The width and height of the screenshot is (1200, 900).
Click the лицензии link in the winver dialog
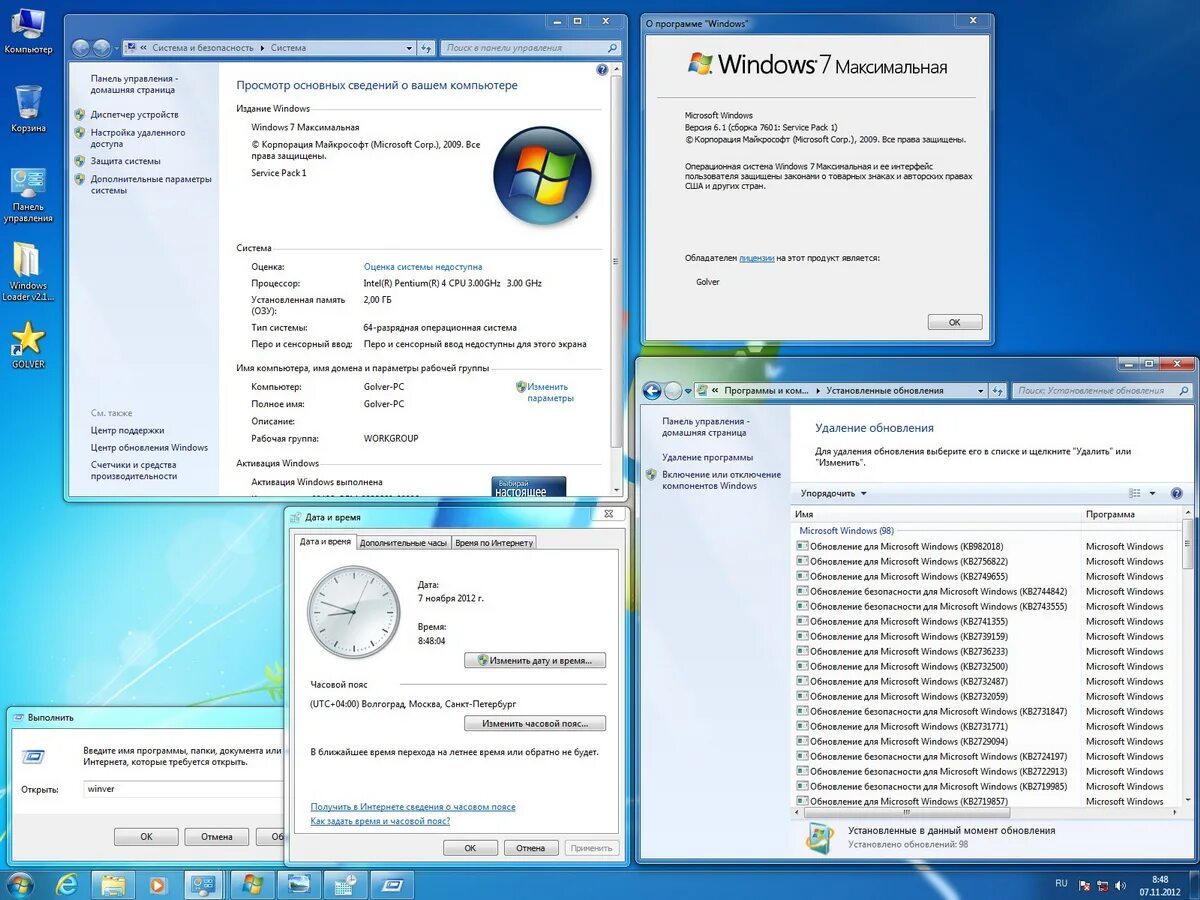[757, 258]
